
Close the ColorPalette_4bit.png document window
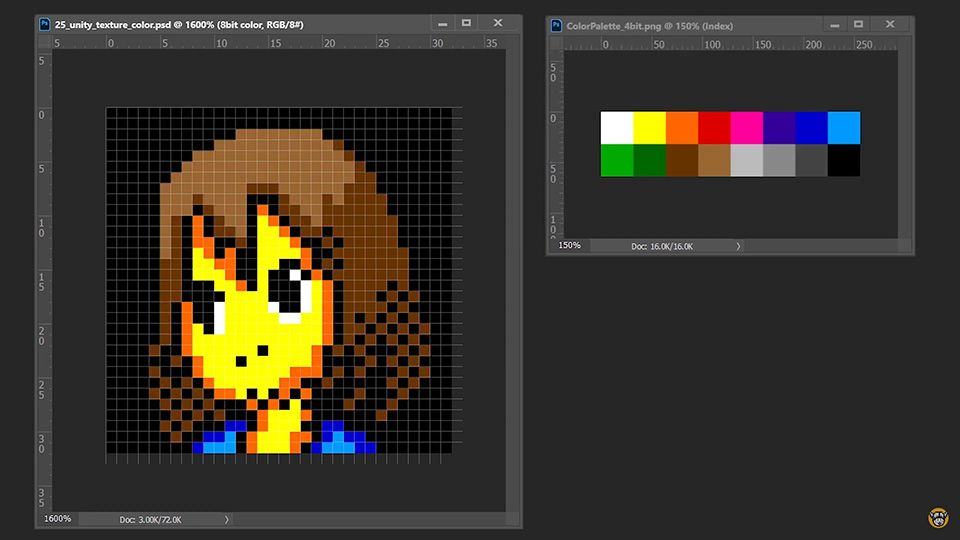coord(890,24)
